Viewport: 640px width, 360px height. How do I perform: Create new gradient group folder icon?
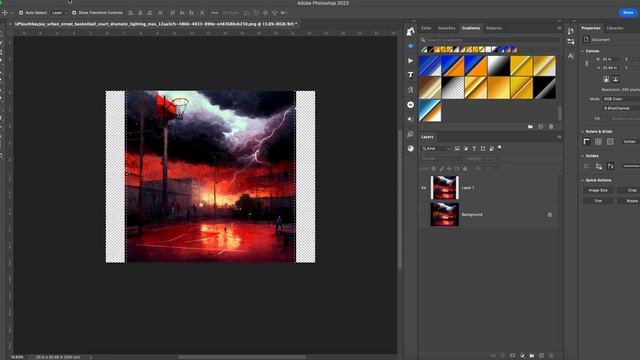pos(530,127)
